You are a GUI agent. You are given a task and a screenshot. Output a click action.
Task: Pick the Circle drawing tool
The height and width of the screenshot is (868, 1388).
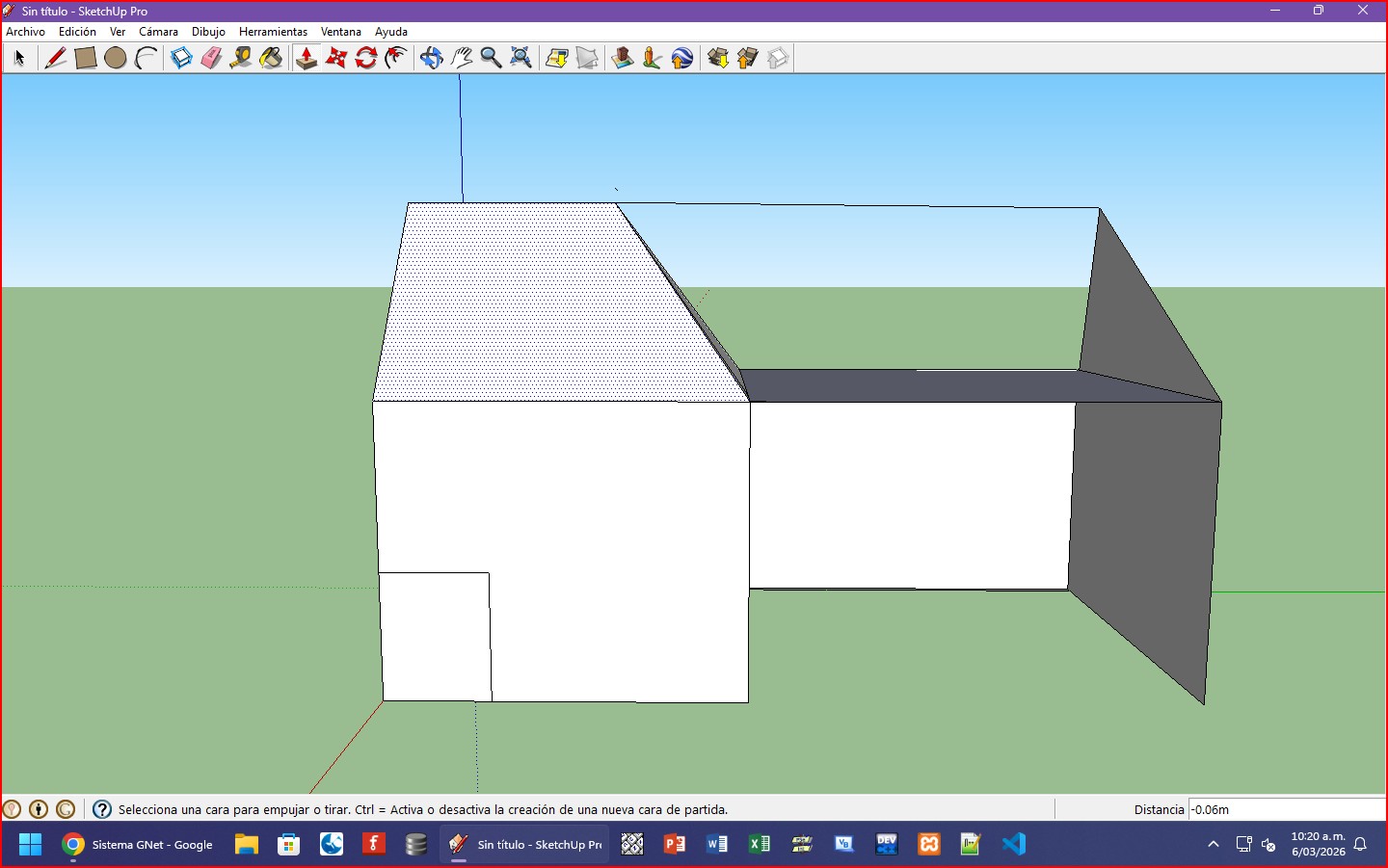[x=116, y=59]
